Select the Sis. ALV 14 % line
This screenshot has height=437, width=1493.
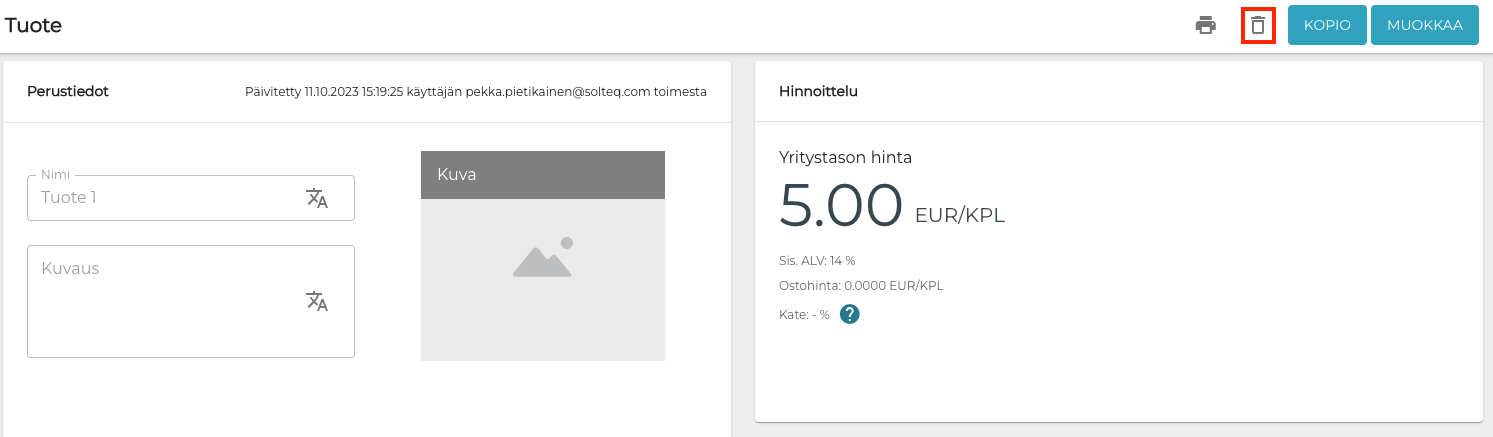tap(817, 260)
